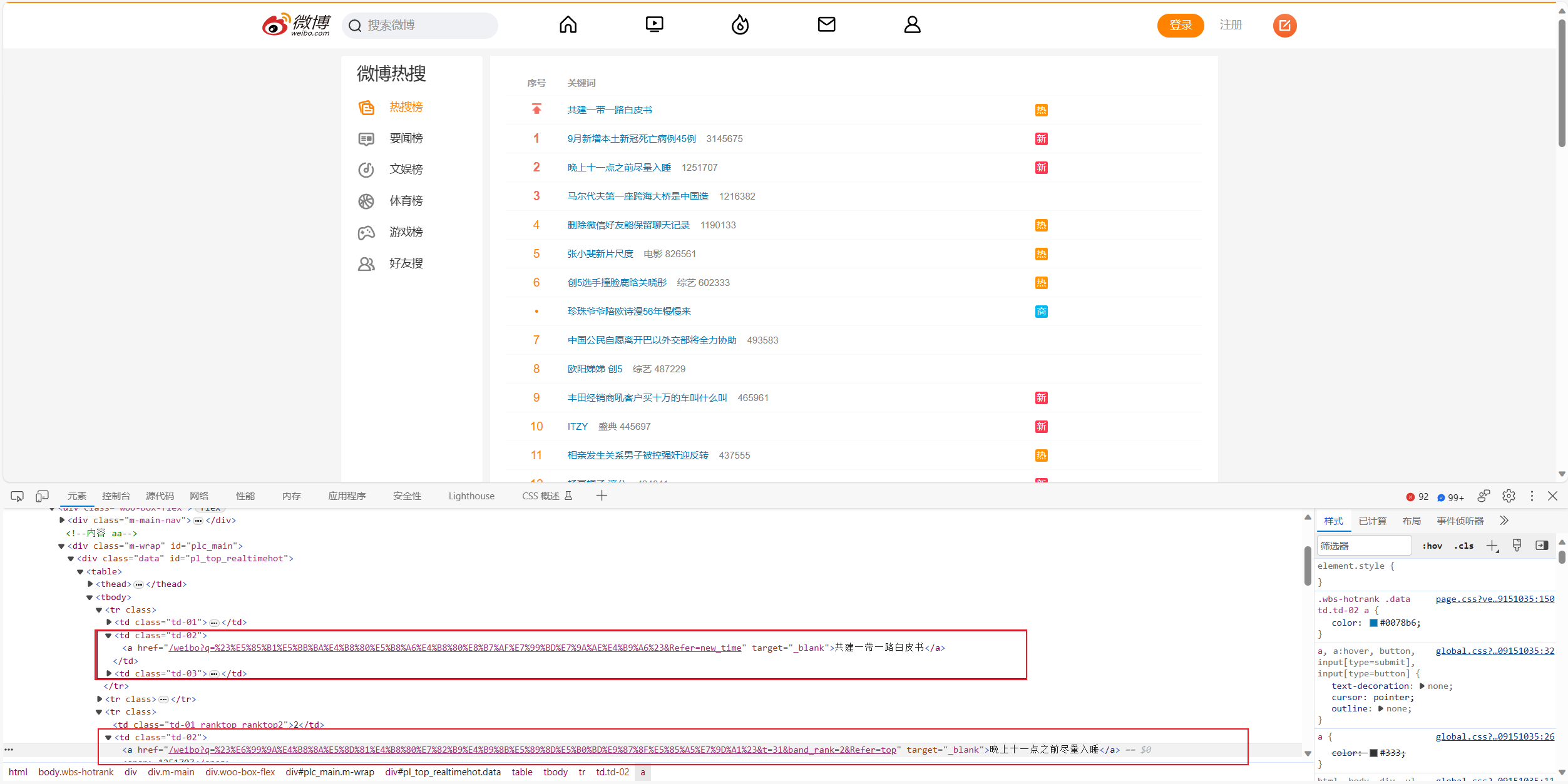Viewport: 1568px width, 784px height.
Task: Open the Weibo home icon
Action: (x=568, y=24)
